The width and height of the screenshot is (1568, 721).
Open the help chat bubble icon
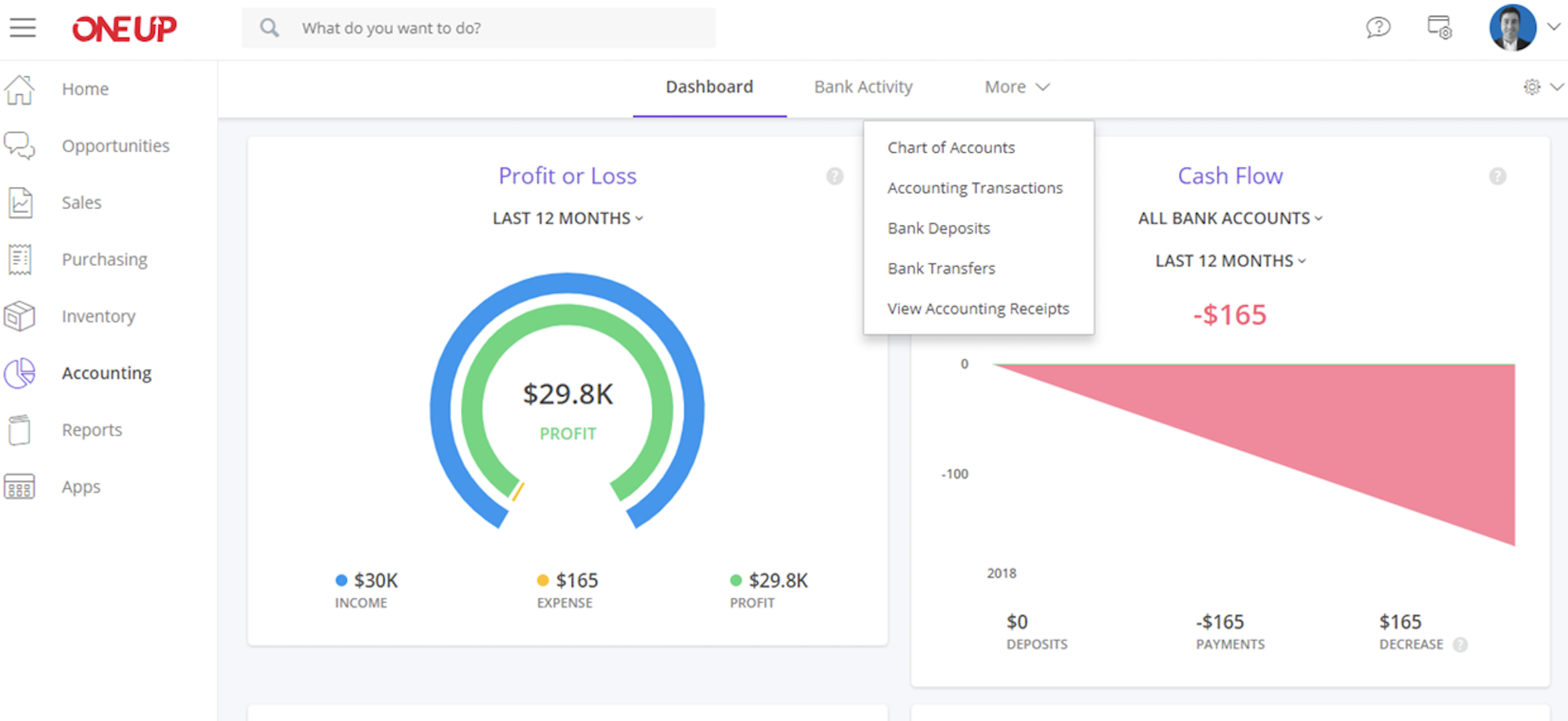point(1378,28)
